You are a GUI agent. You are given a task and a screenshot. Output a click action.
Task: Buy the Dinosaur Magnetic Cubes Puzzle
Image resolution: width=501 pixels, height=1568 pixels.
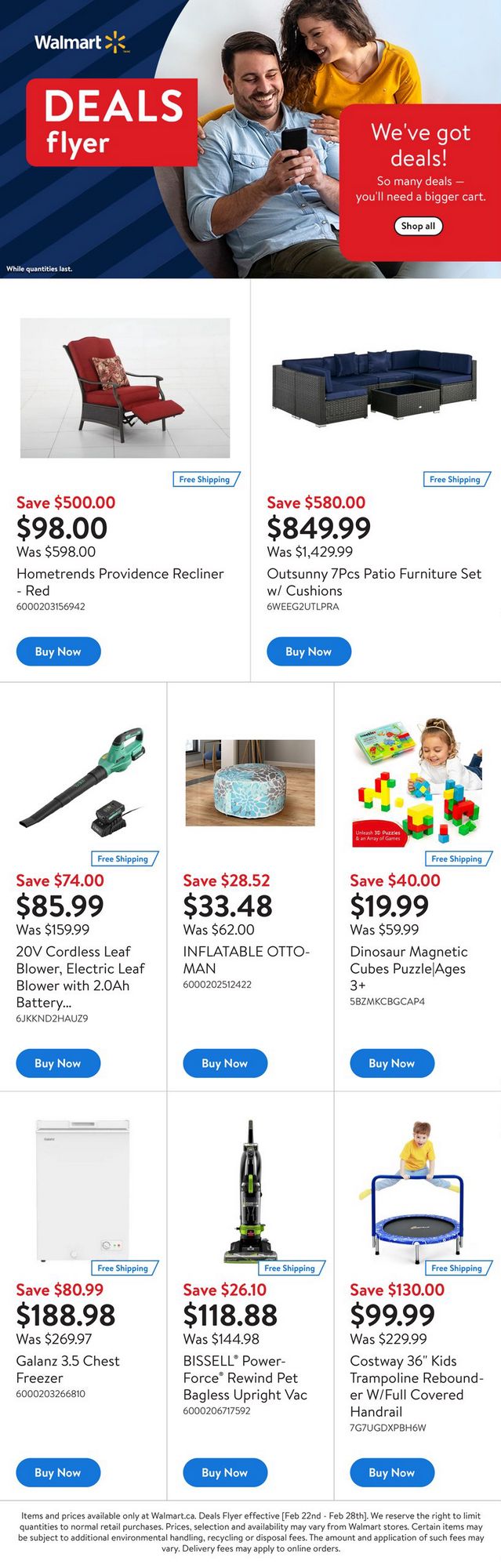tap(391, 1063)
